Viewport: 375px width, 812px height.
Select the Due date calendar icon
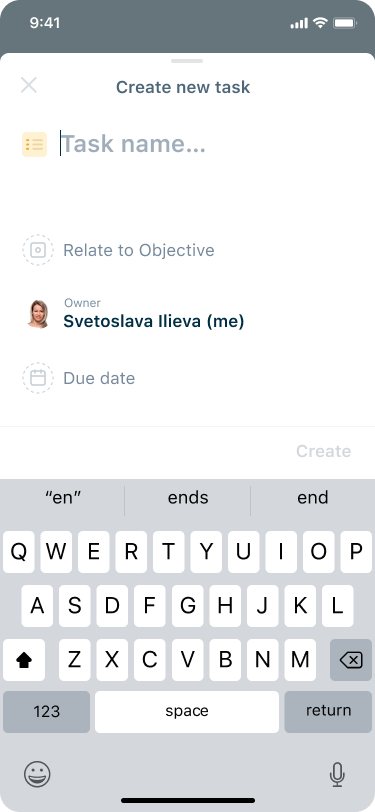pos(38,378)
